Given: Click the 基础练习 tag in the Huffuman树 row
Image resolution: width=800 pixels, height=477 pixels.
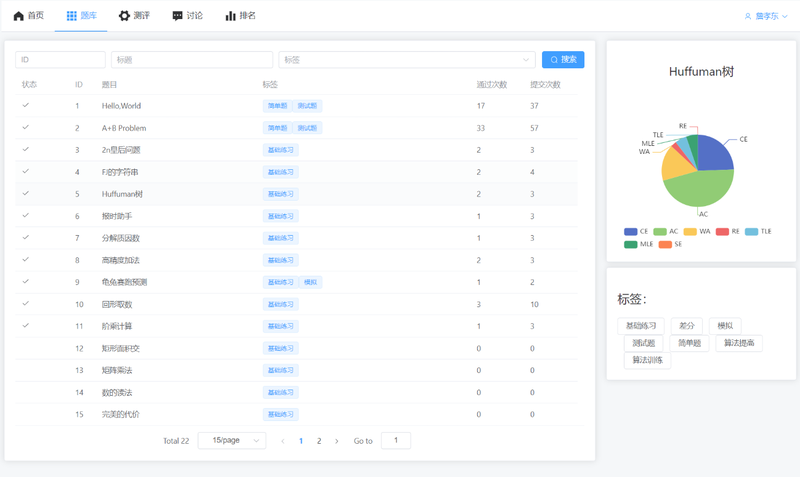Looking at the screenshot, I should 281,194.
